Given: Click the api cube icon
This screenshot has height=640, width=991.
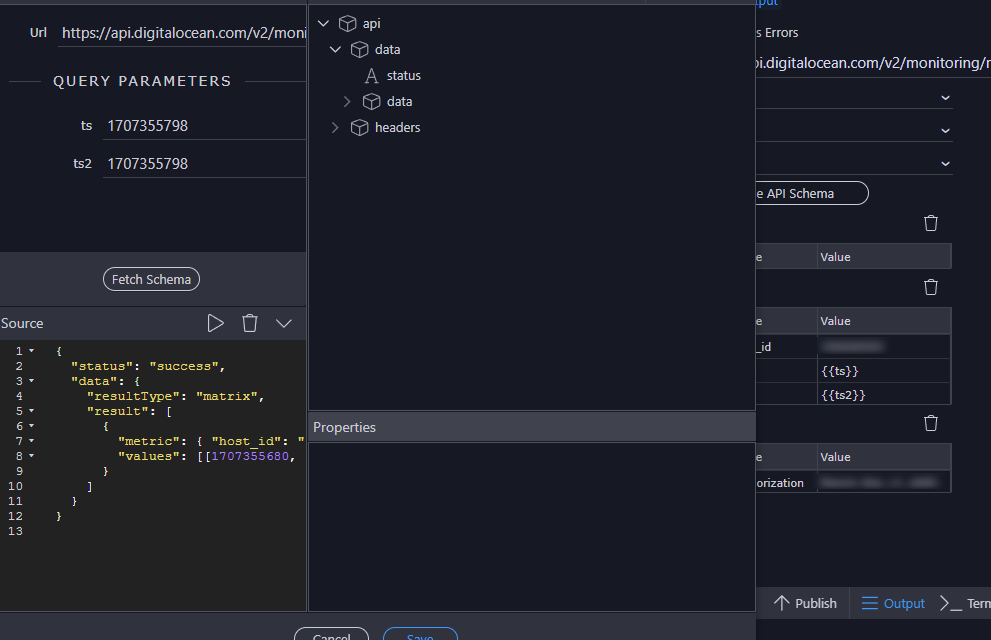Looking at the screenshot, I should pyautogui.click(x=348, y=23).
